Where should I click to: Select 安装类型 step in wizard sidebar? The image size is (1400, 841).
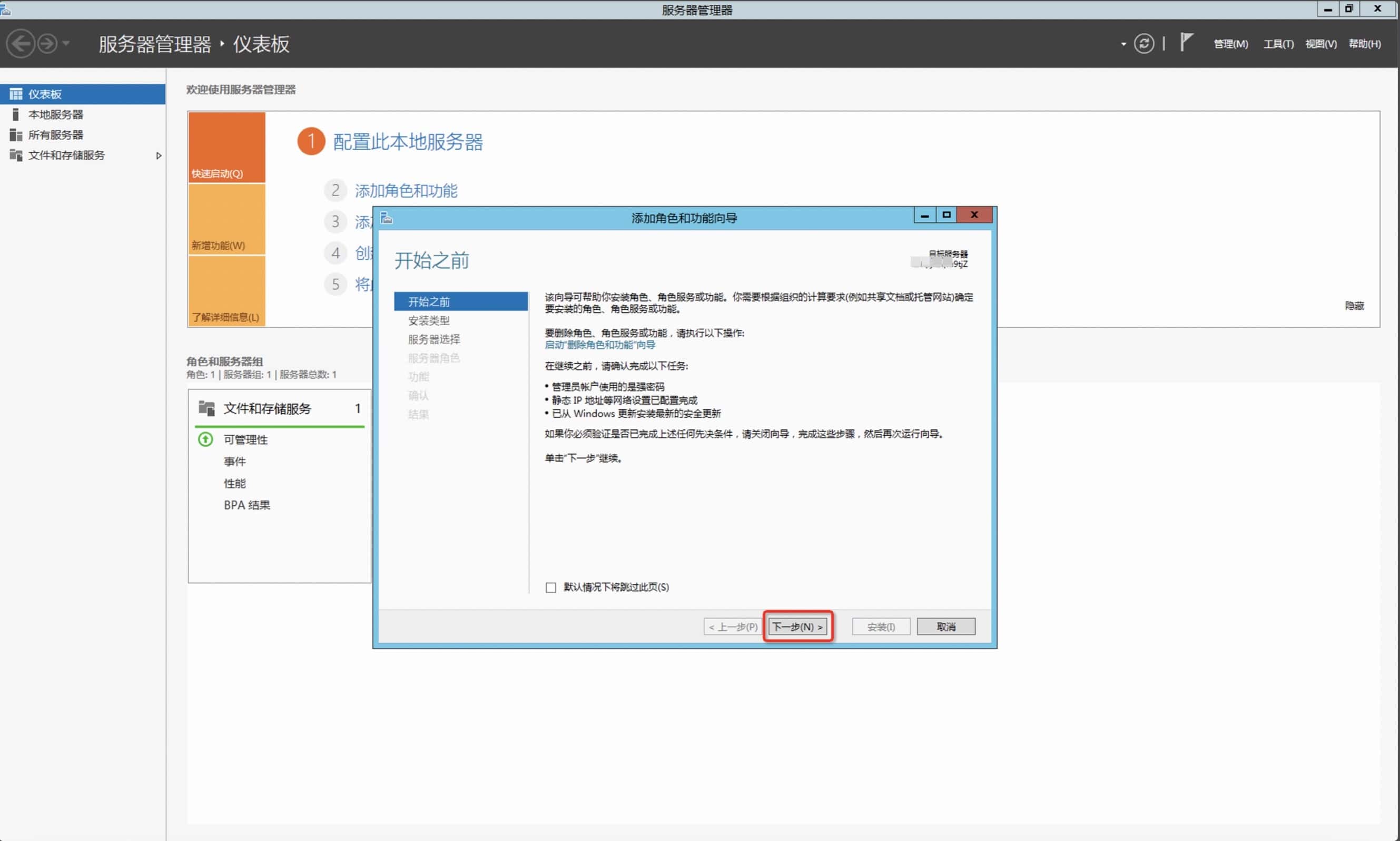tap(429, 320)
